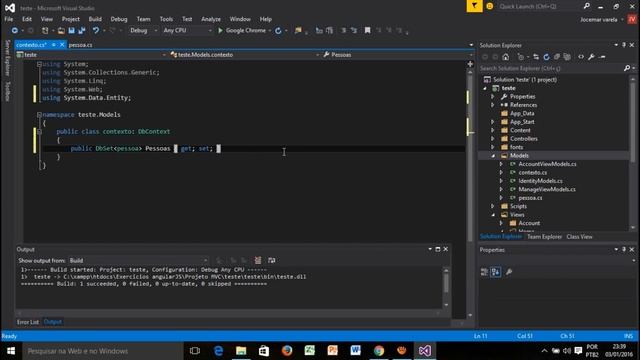Open the Build menu
Image resolution: width=640 pixels, height=360 pixels.
[95, 19]
